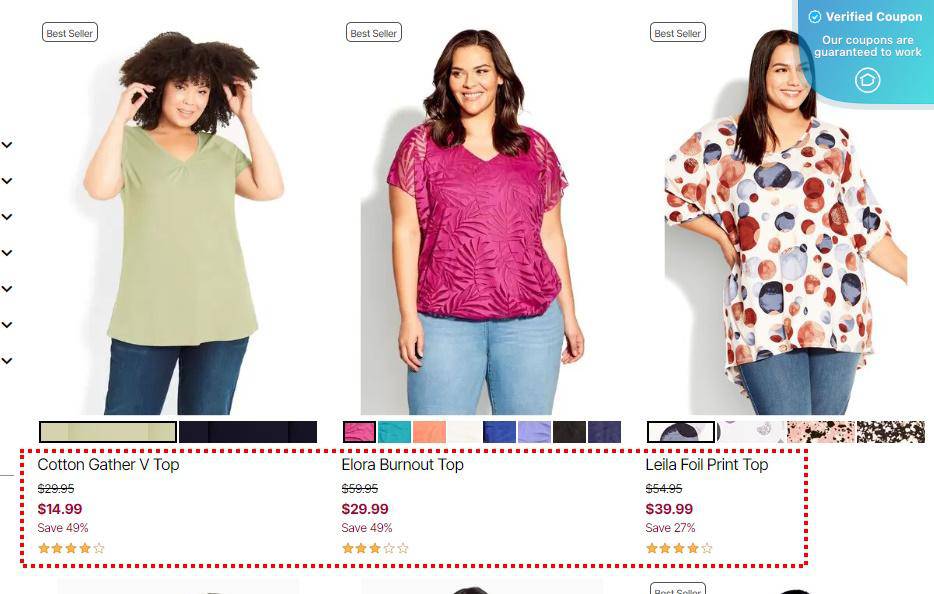Expand the bottommost sidebar filter chevron

(7, 360)
